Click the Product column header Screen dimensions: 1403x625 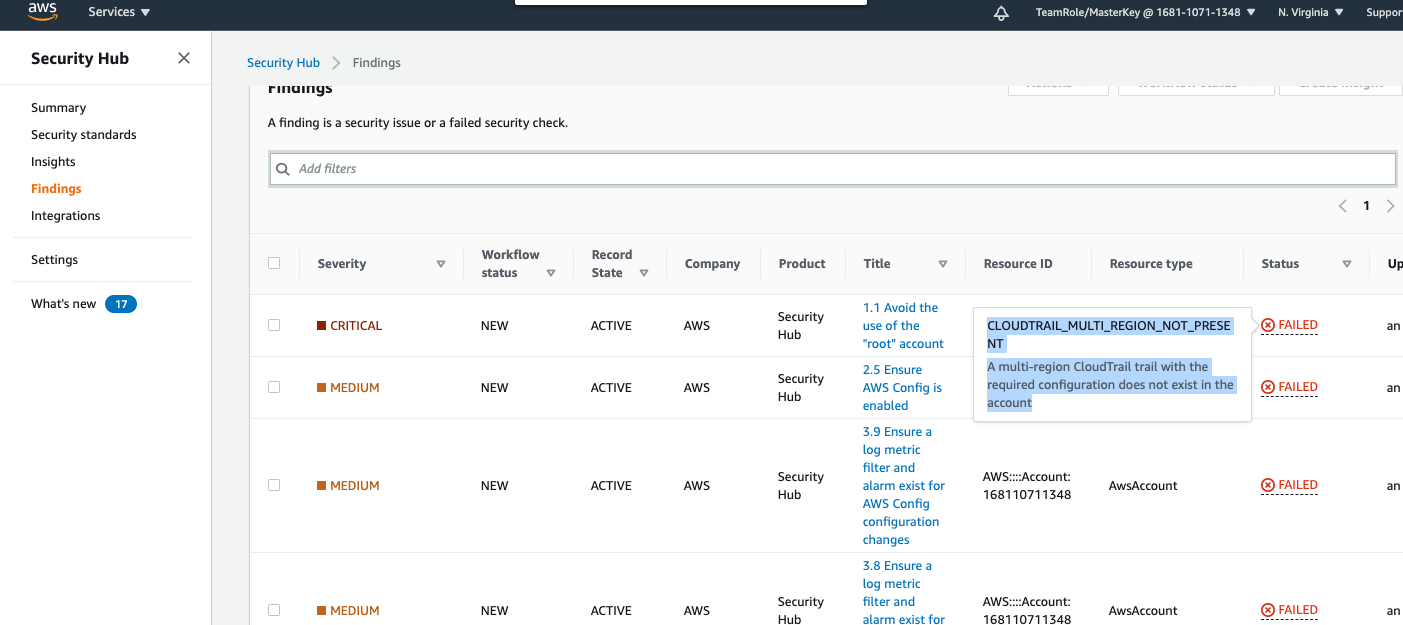click(802, 264)
